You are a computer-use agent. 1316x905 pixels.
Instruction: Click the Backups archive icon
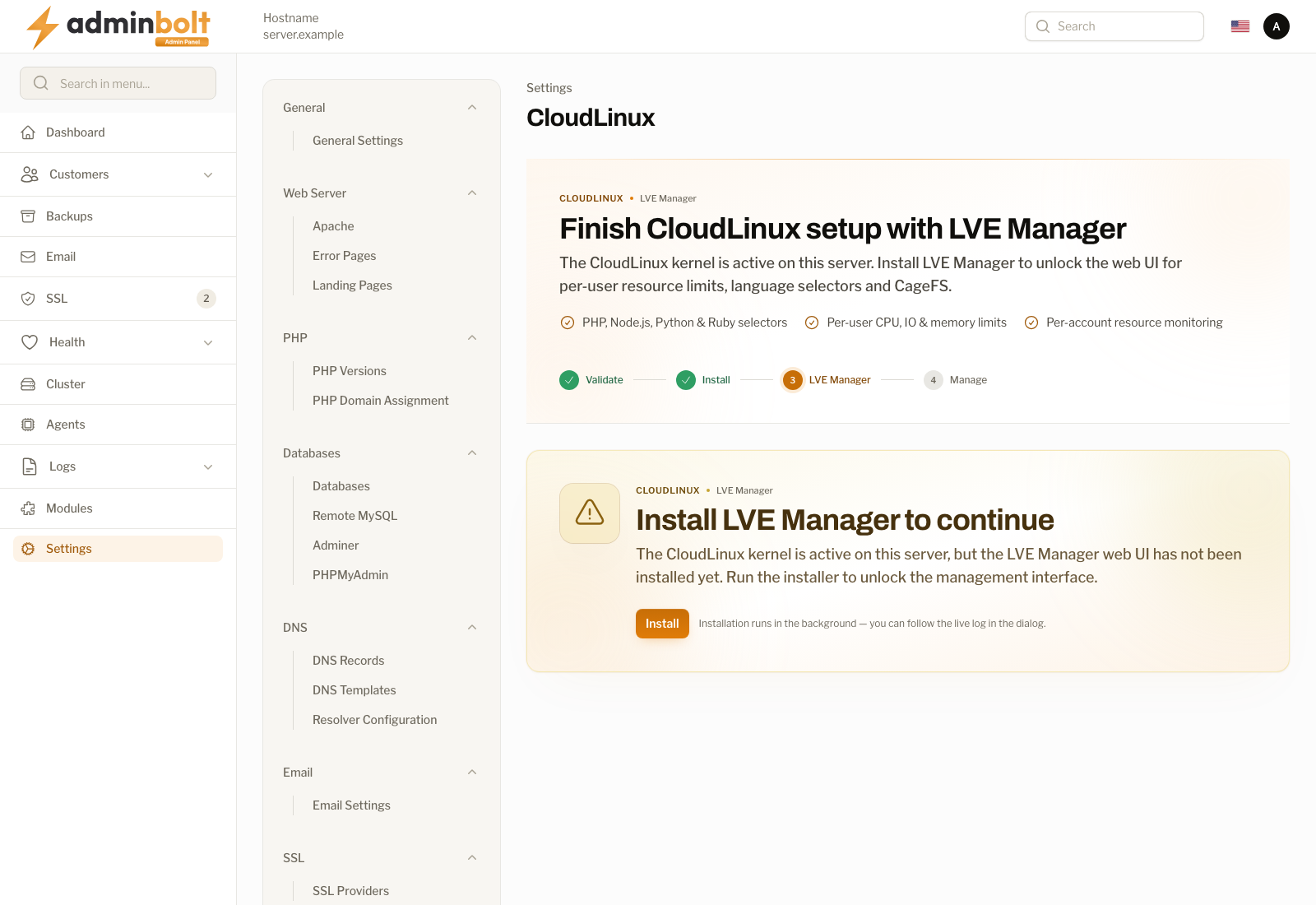click(x=28, y=216)
